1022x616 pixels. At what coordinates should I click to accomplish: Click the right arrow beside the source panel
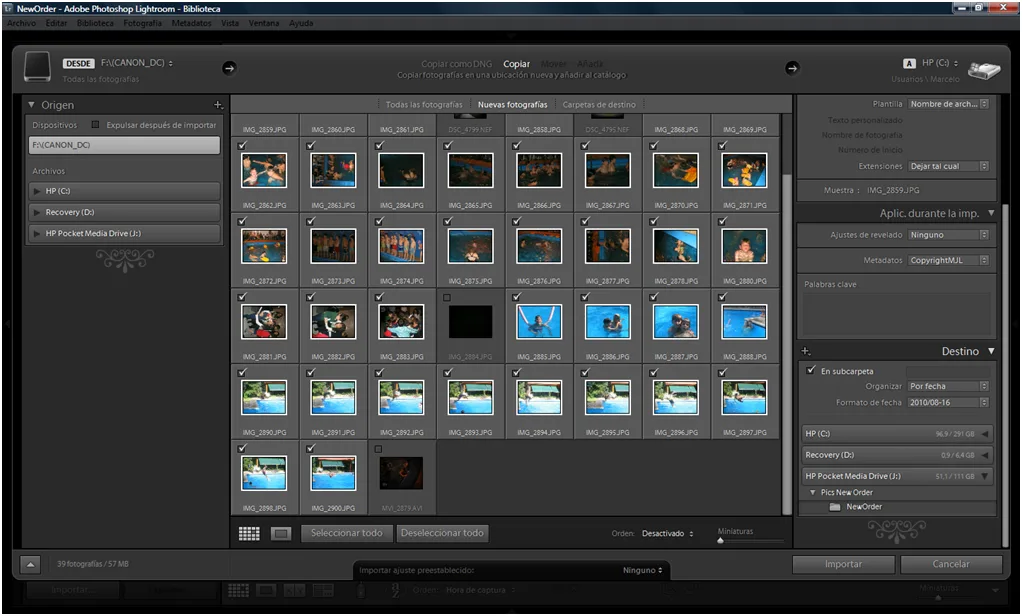coord(229,68)
